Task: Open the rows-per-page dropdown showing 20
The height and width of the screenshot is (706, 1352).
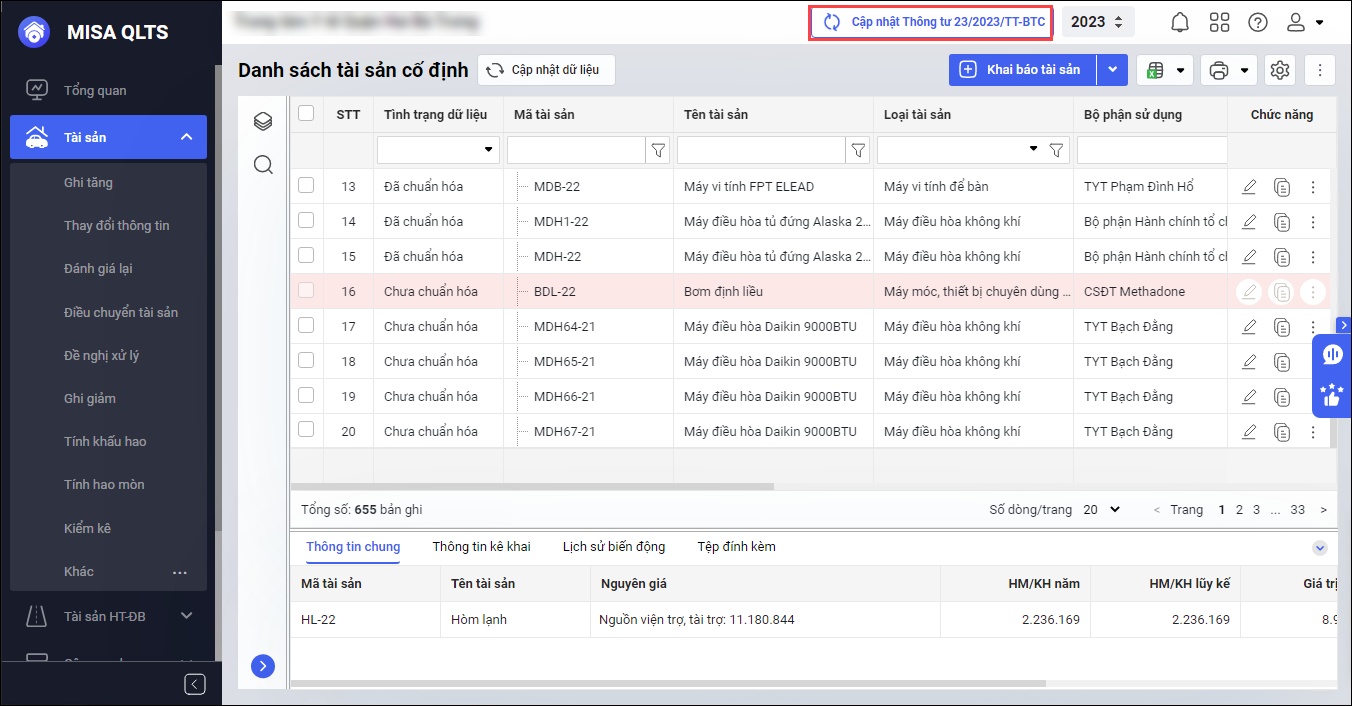Action: [x=1101, y=510]
